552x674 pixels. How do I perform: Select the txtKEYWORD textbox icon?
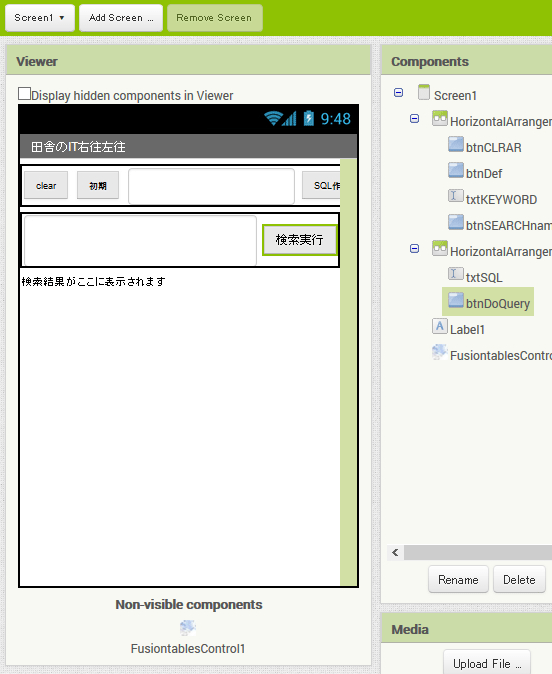pyautogui.click(x=456, y=196)
